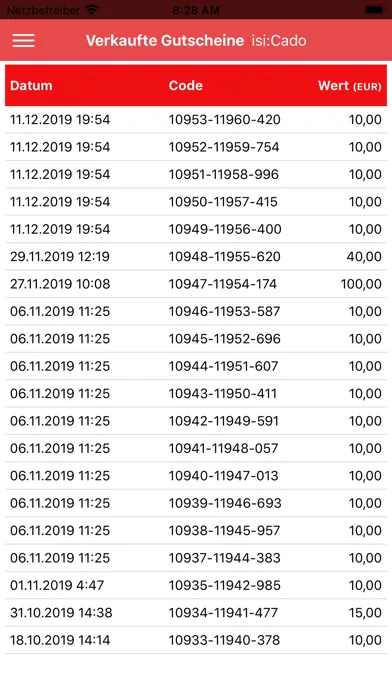Open voucher 10953-11960-420
The image size is (392, 696).
click(x=196, y=120)
